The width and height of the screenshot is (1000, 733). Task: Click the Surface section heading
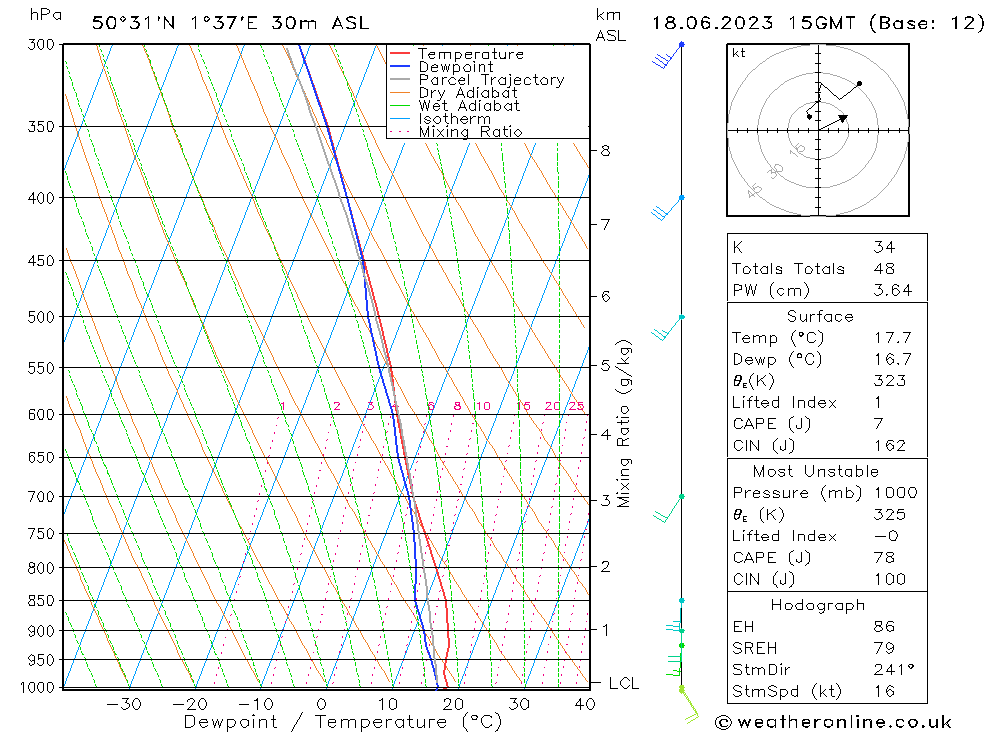click(x=820, y=316)
